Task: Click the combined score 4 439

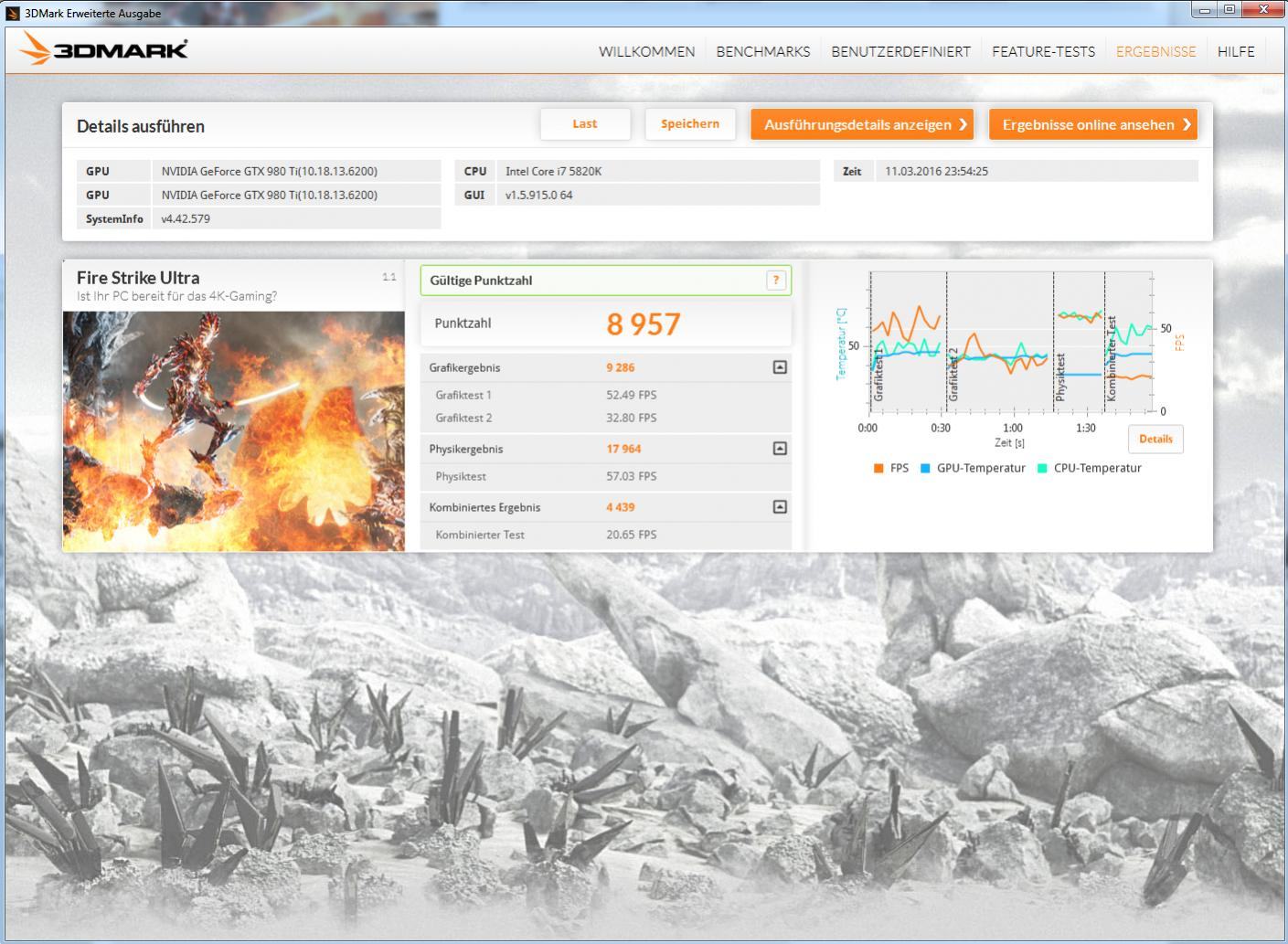Action: [620, 507]
